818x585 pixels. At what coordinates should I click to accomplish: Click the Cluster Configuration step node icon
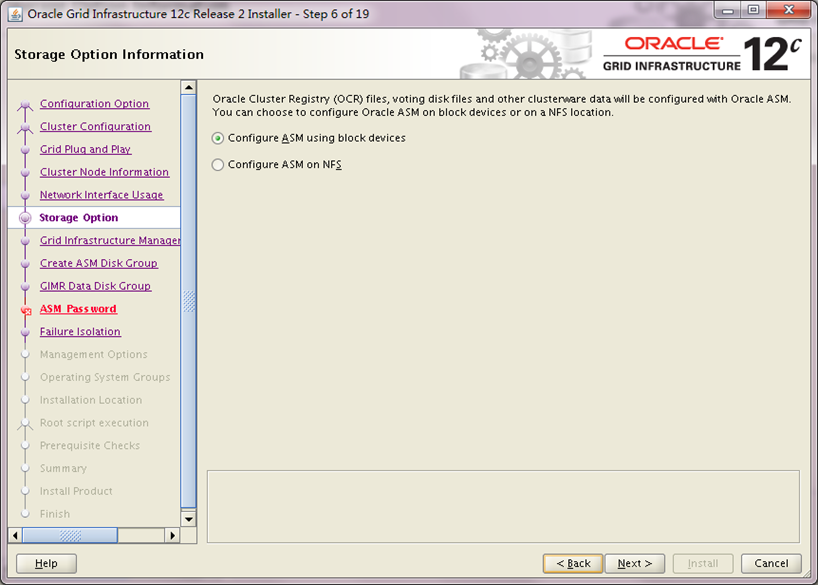[26, 127]
